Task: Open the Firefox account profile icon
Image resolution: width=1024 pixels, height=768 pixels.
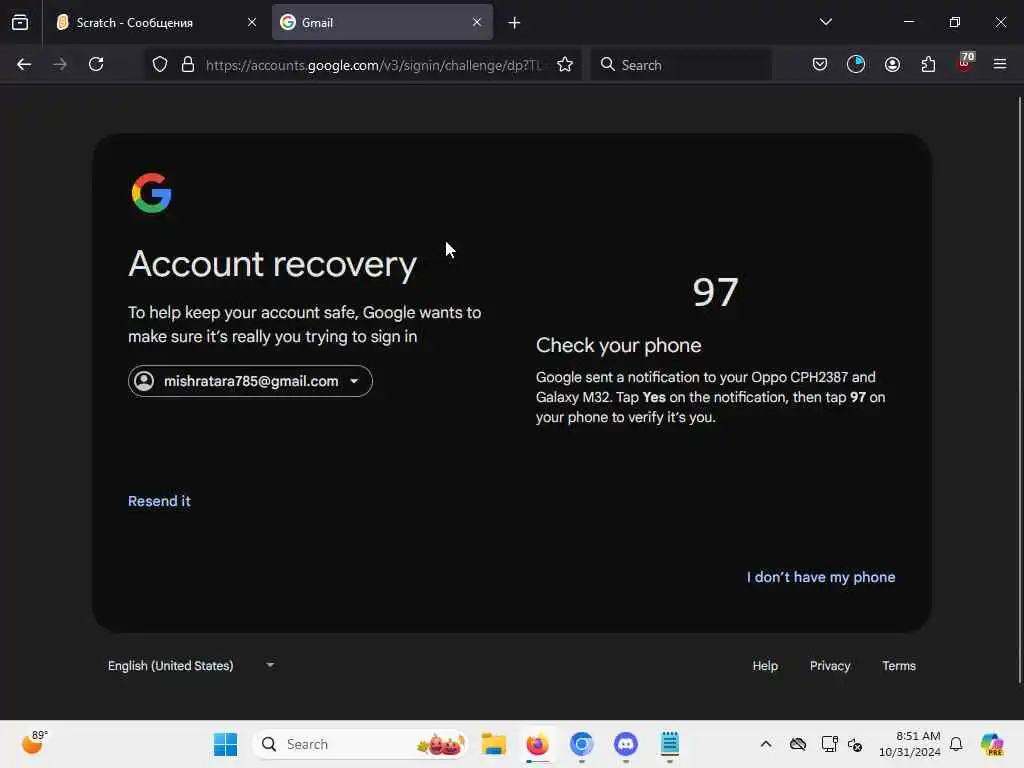Action: pyautogui.click(x=892, y=64)
